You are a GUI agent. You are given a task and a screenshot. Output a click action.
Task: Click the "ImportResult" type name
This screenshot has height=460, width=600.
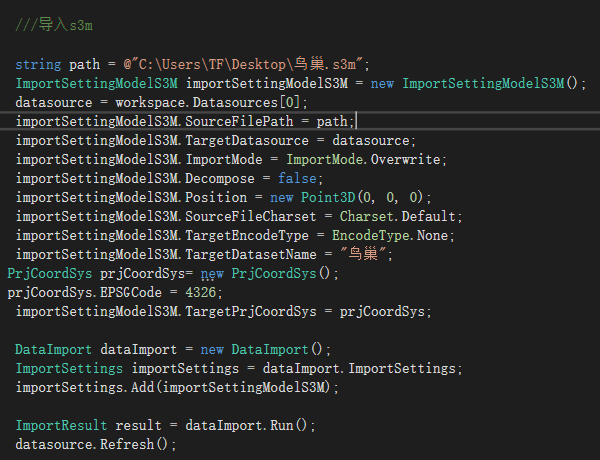click(61, 425)
